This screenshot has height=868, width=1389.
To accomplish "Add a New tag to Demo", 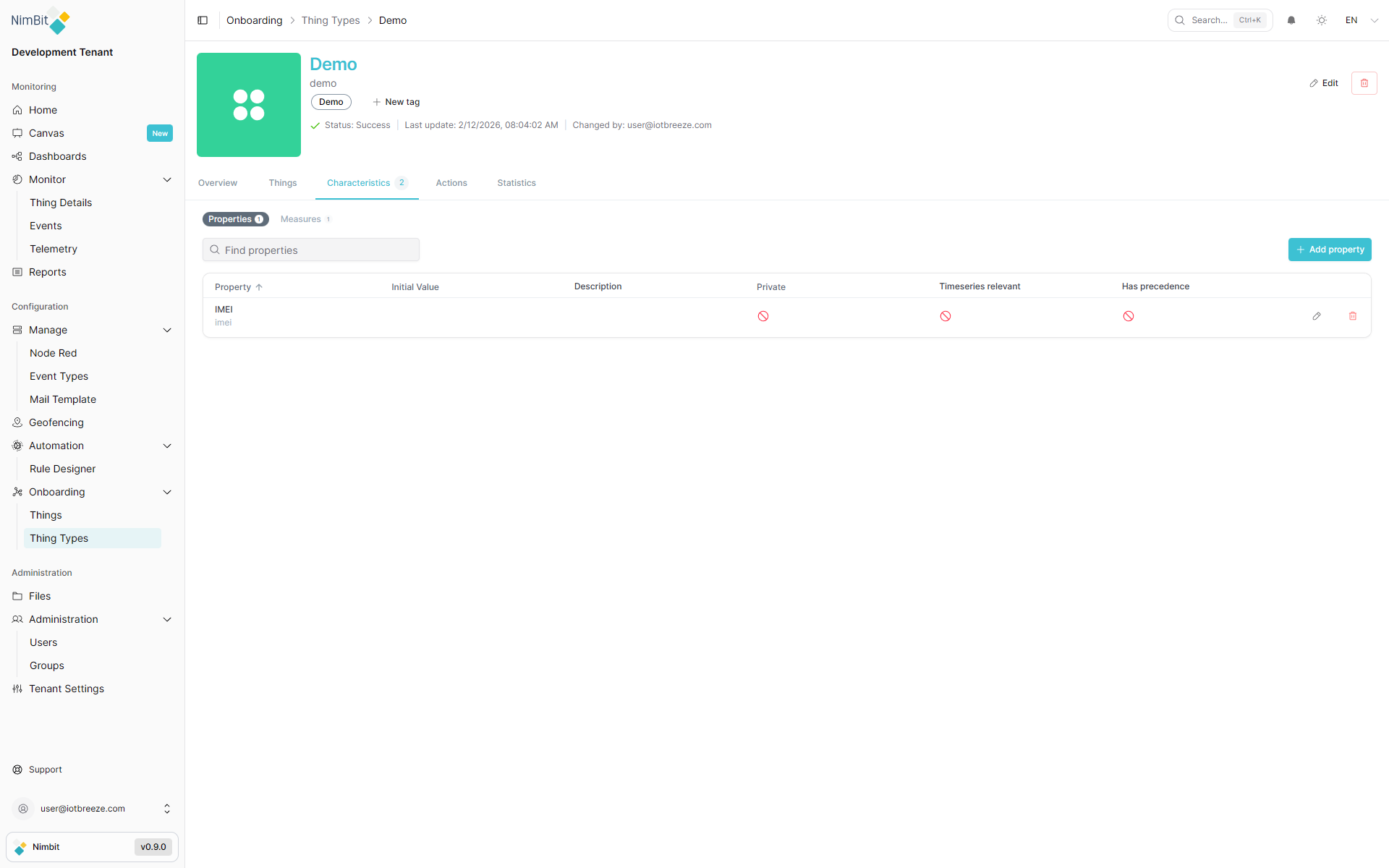I will [x=396, y=102].
